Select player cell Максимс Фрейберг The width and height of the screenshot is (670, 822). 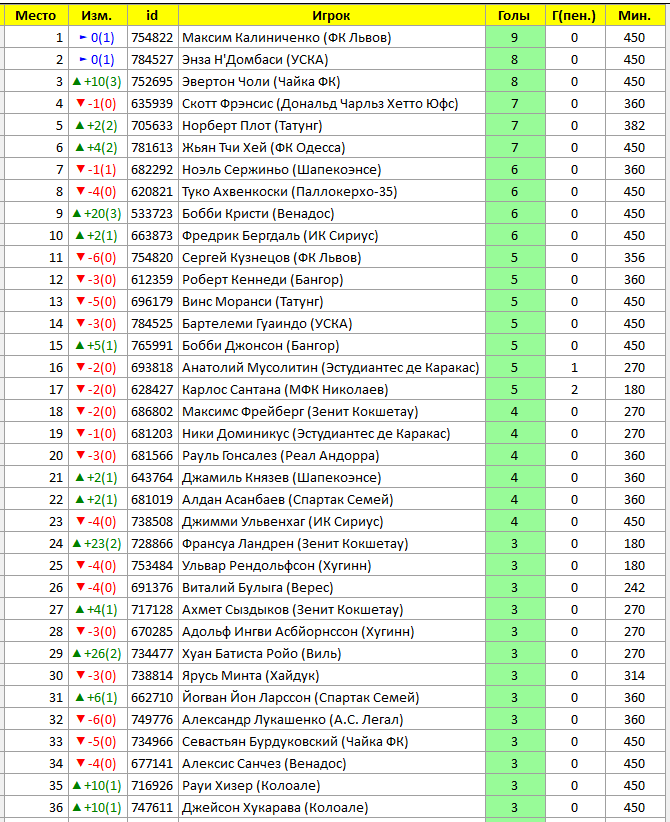332,412
